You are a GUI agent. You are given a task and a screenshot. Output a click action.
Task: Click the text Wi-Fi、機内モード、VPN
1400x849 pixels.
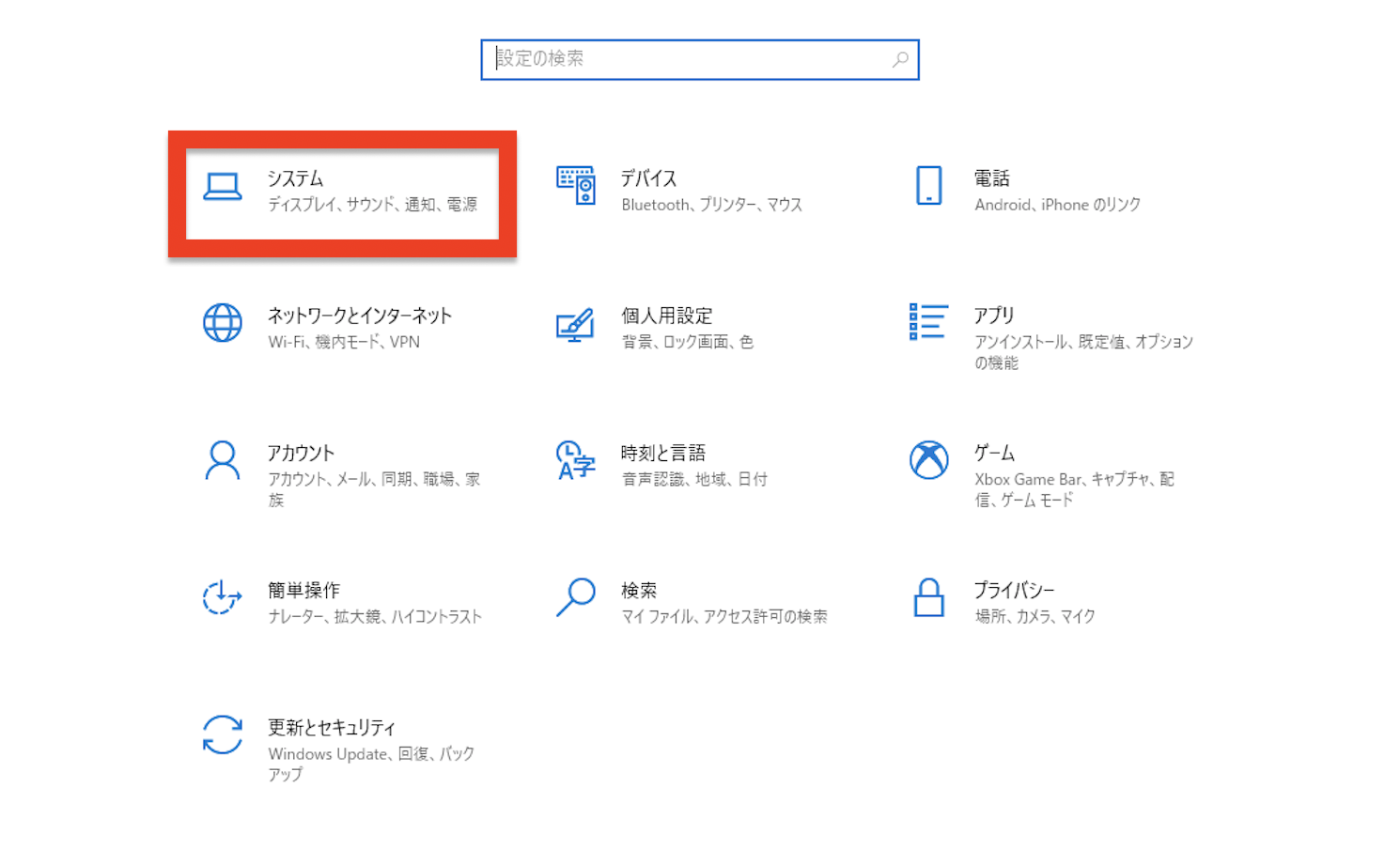tap(344, 342)
